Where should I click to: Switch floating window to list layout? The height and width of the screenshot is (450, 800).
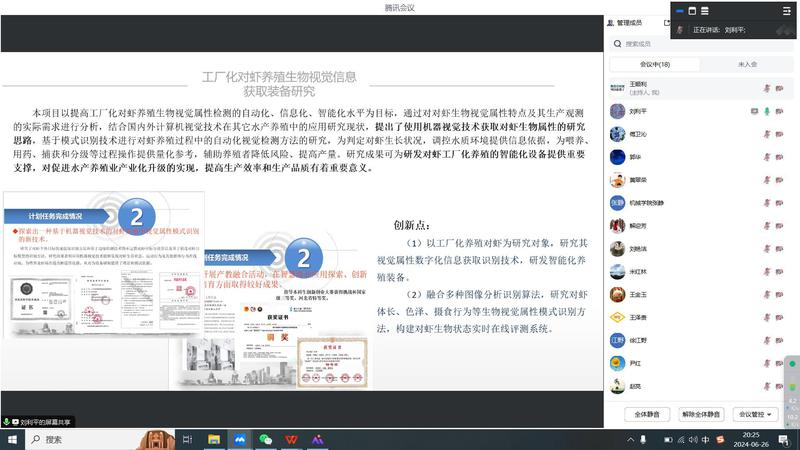tap(705, 9)
